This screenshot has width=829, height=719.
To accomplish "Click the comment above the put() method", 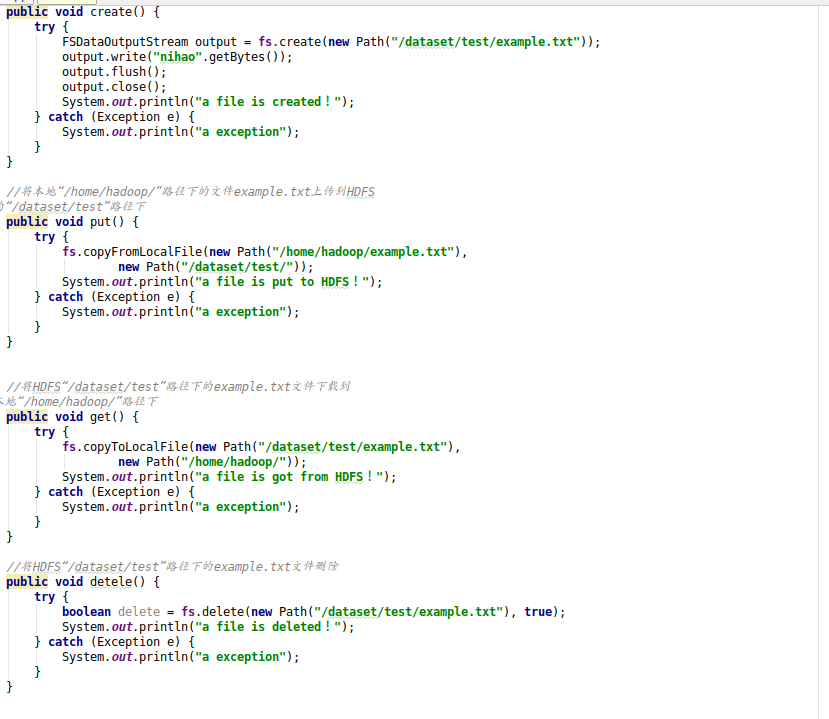I will (180, 191).
